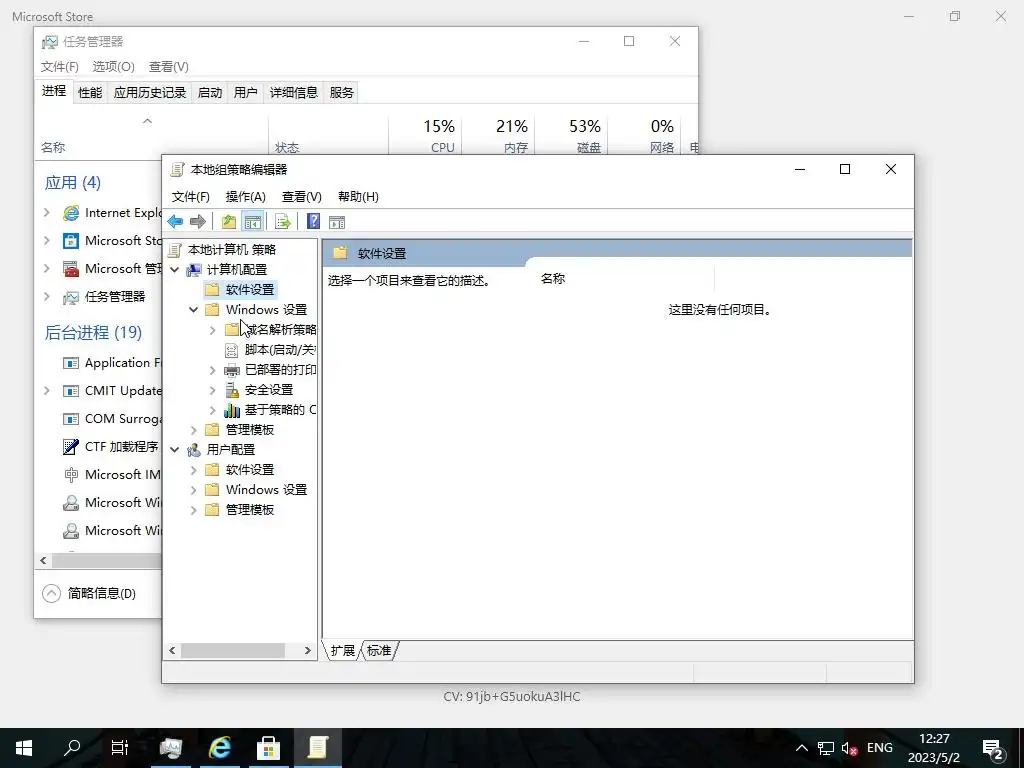1024x768 pixels.
Task: Click Microsoft Store icon on taskbar
Action: coord(268,748)
